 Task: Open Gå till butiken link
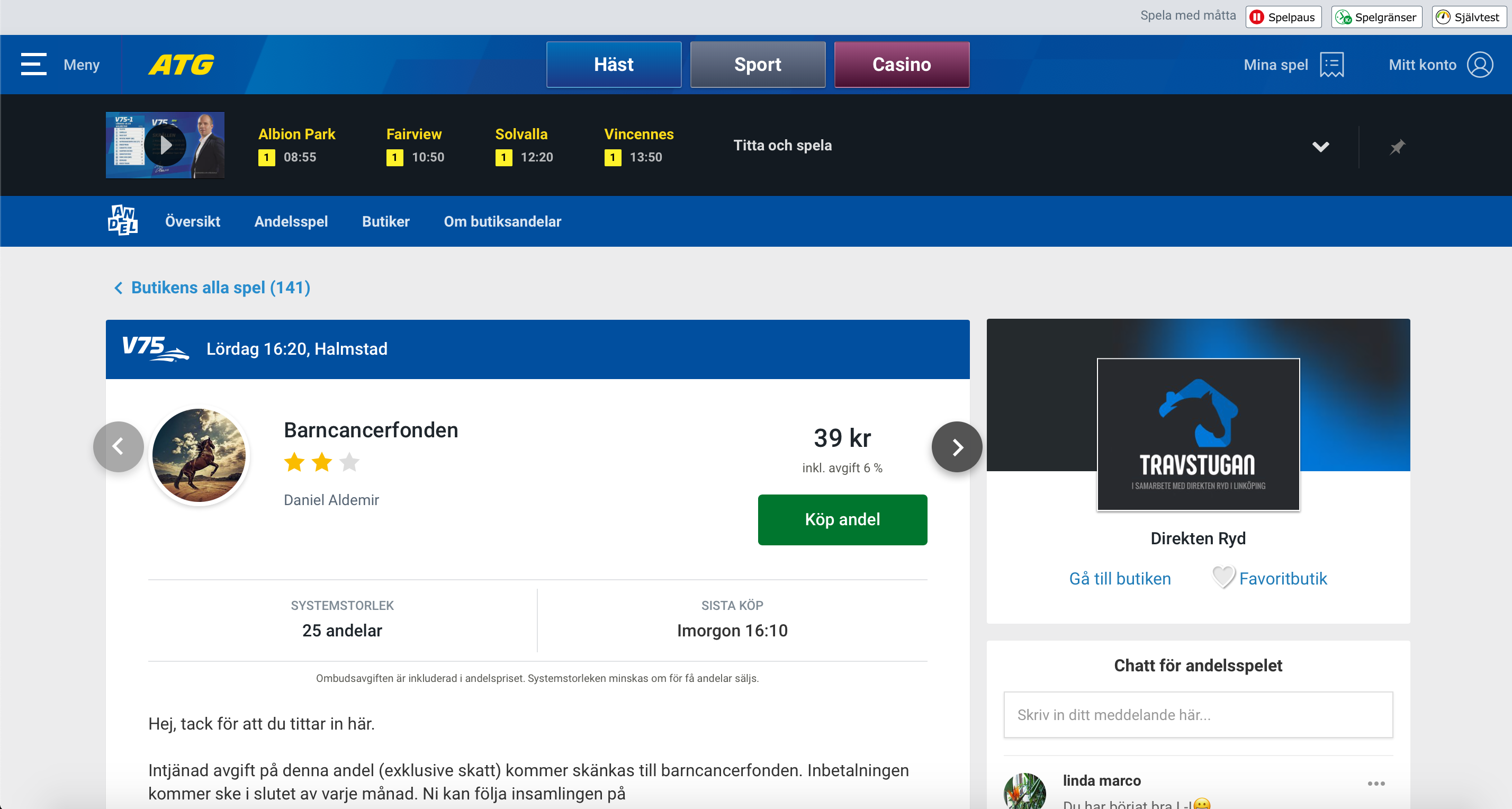click(x=1119, y=578)
